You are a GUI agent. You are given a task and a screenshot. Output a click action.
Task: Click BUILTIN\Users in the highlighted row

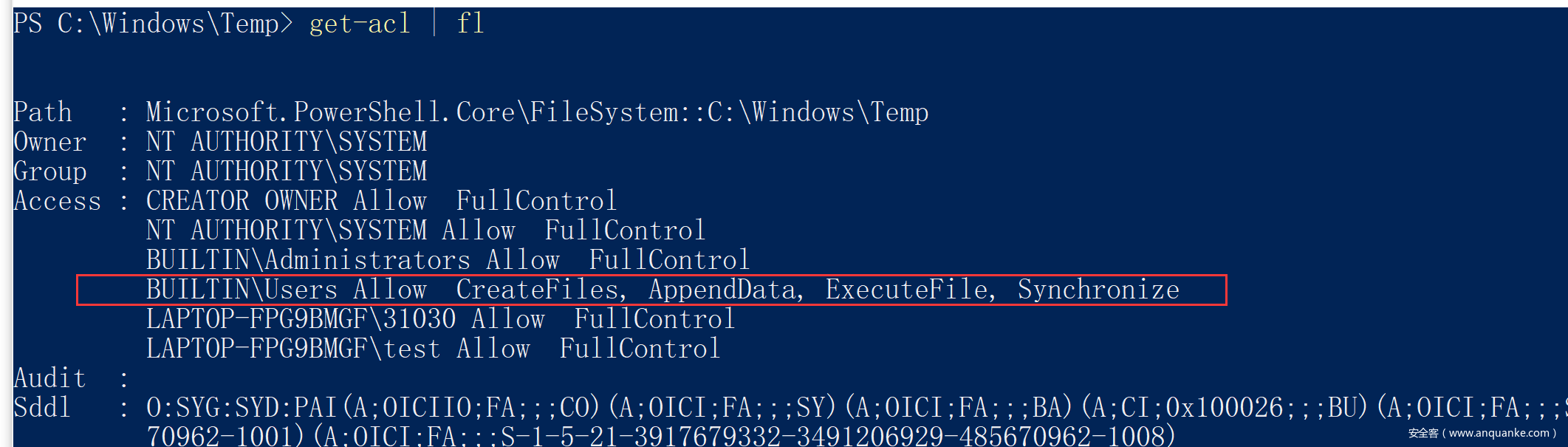coord(242,290)
